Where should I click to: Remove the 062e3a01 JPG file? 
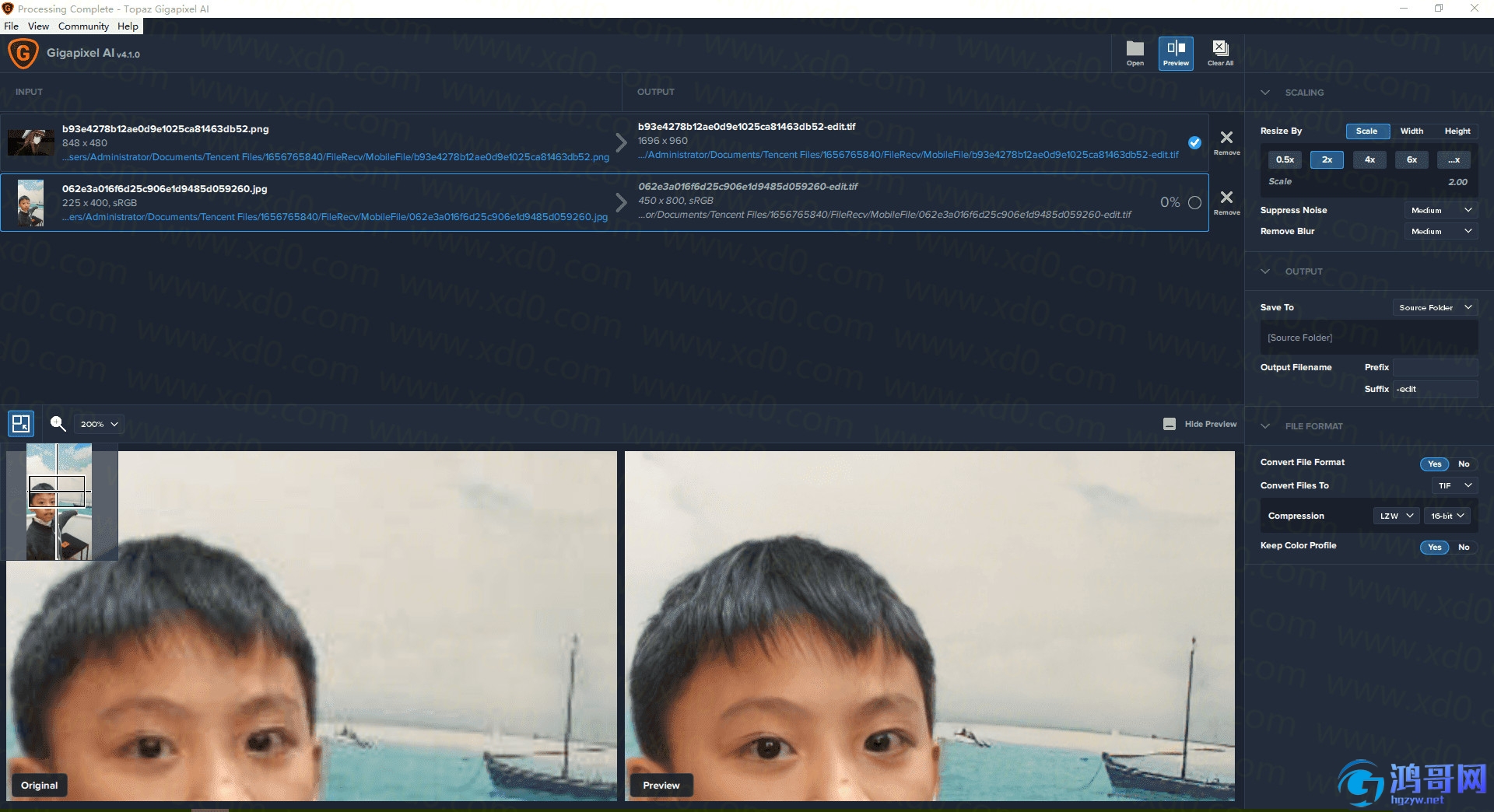[1226, 201]
